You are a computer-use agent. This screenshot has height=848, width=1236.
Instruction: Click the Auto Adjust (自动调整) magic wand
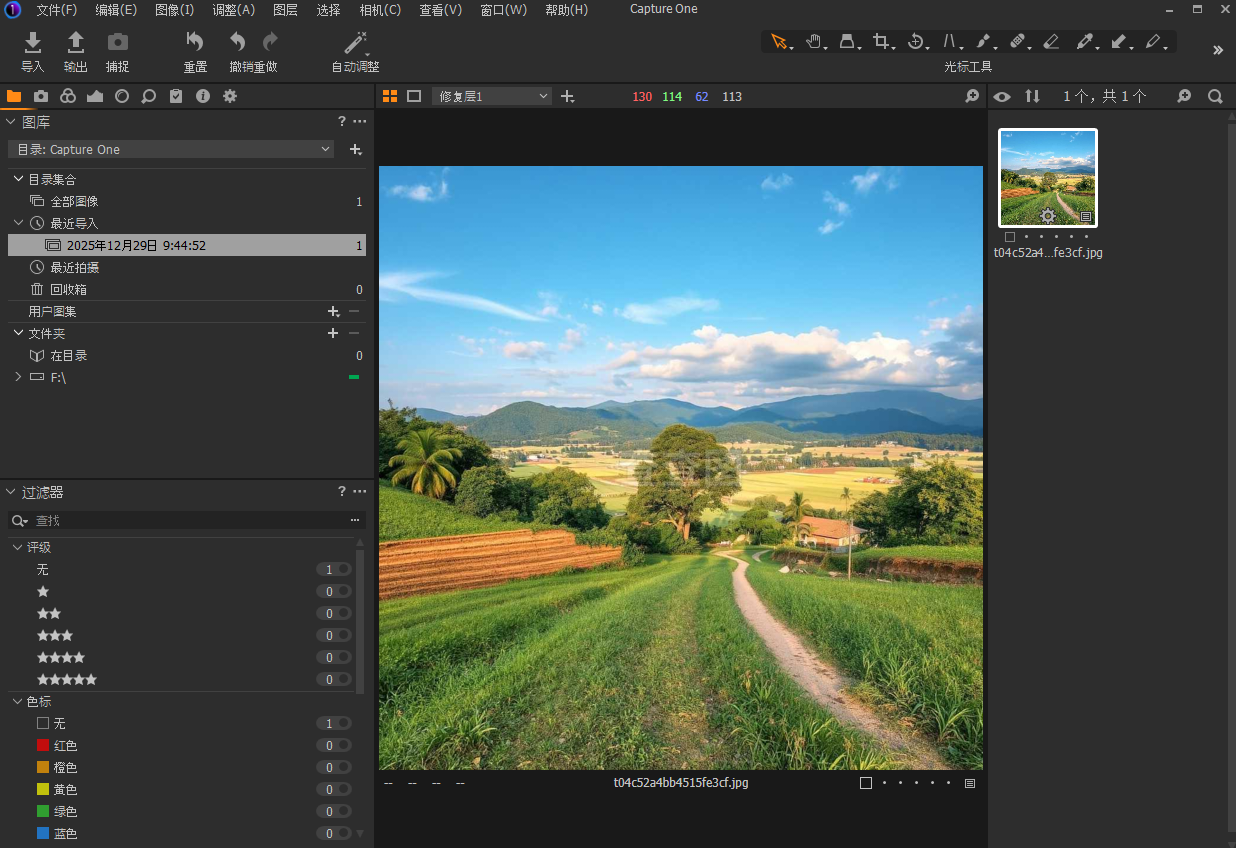[x=355, y=43]
